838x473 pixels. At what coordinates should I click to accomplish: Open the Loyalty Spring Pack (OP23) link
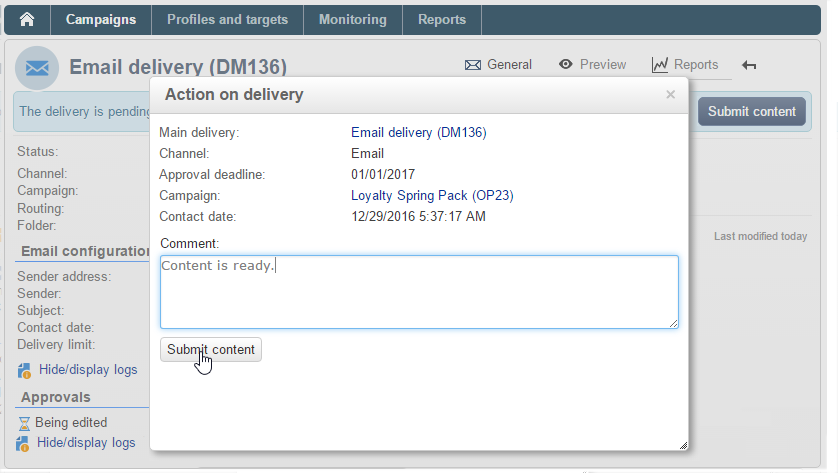432,196
